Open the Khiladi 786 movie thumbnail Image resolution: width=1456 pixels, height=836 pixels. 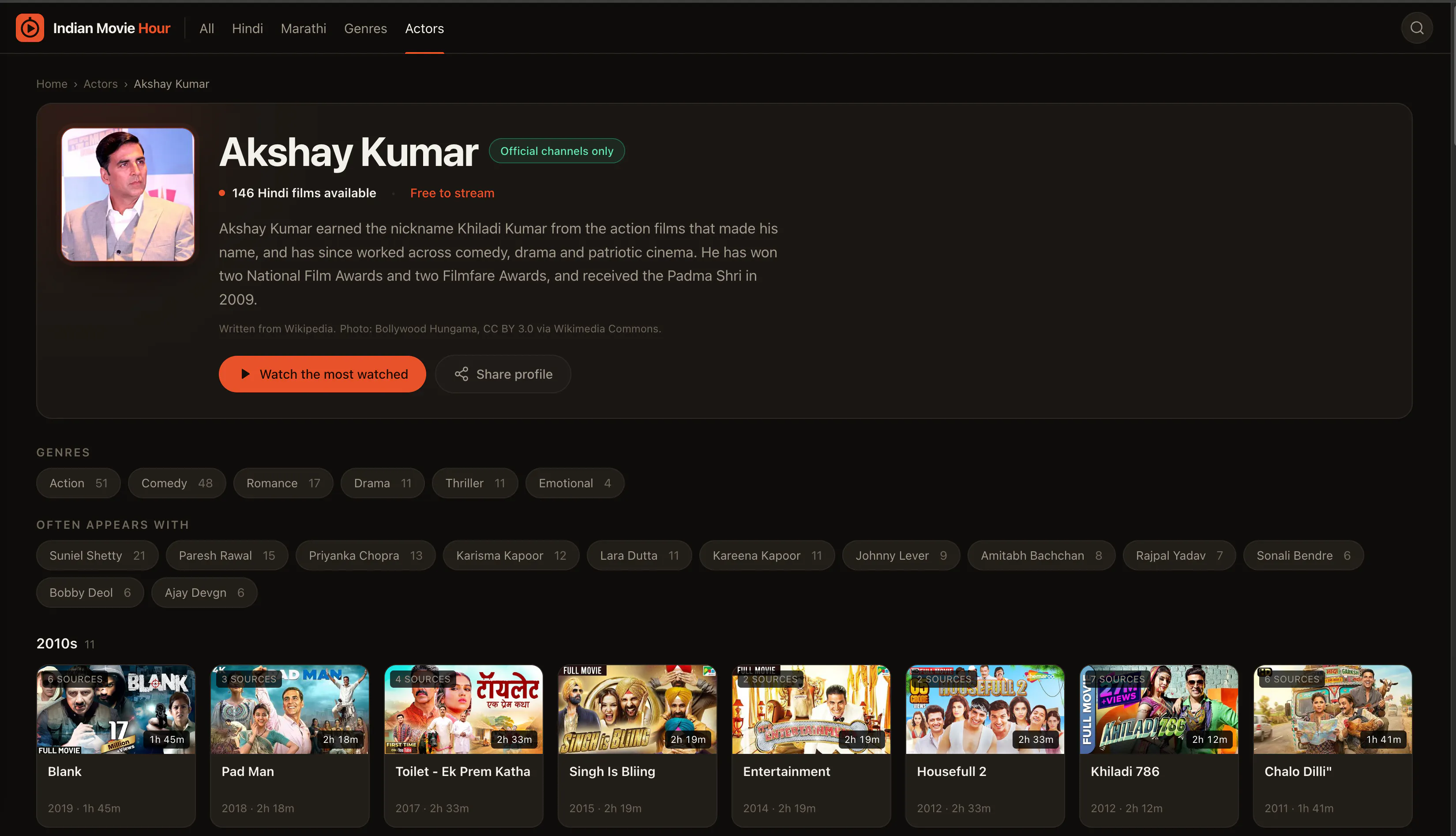pyautogui.click(x=1160, y=710)
